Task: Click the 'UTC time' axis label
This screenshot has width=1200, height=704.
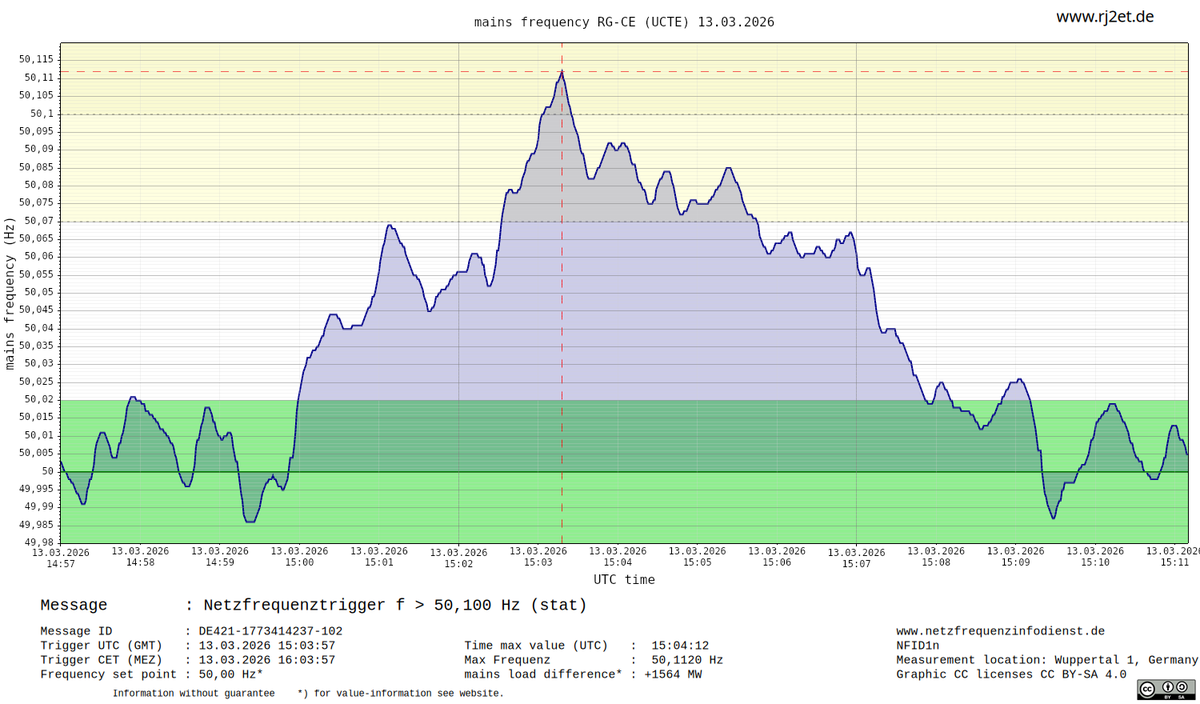Action: coord(624,579)
